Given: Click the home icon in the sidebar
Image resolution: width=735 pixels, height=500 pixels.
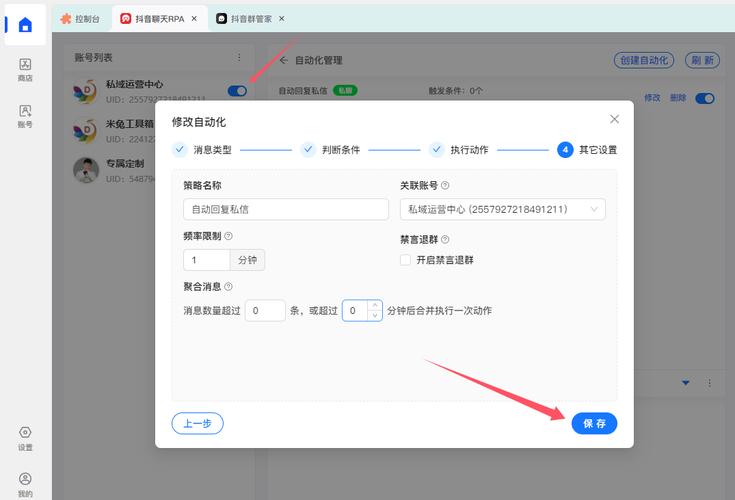Looking at the screenshot, I should coord(25,24).
